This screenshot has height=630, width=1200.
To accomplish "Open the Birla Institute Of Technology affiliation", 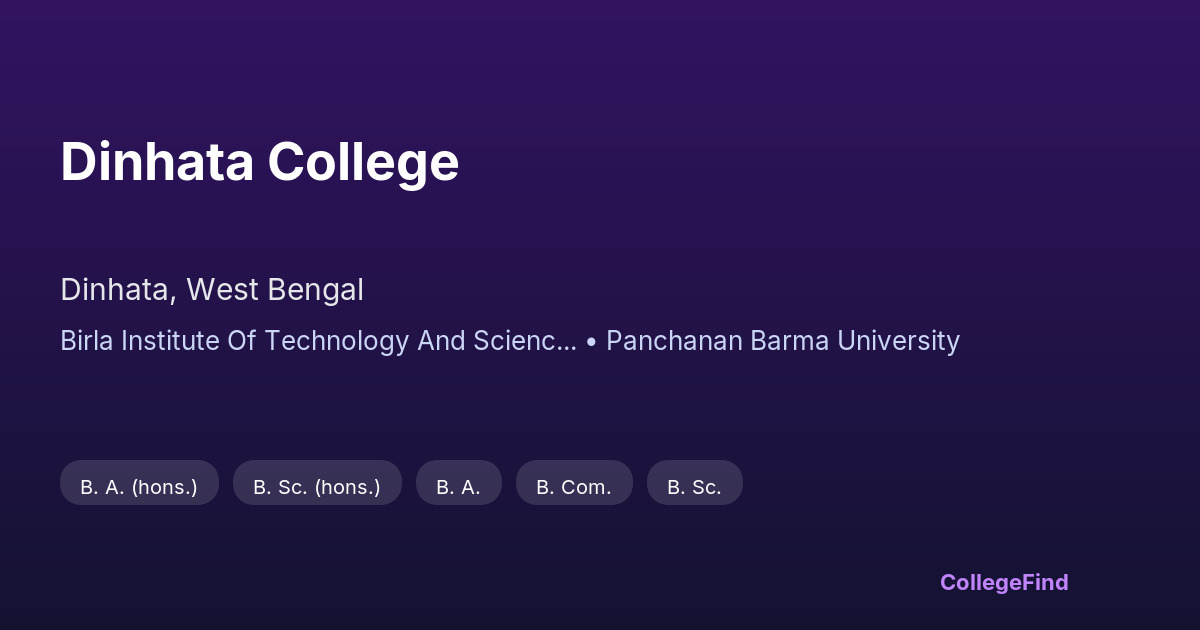I will (318, 341).
